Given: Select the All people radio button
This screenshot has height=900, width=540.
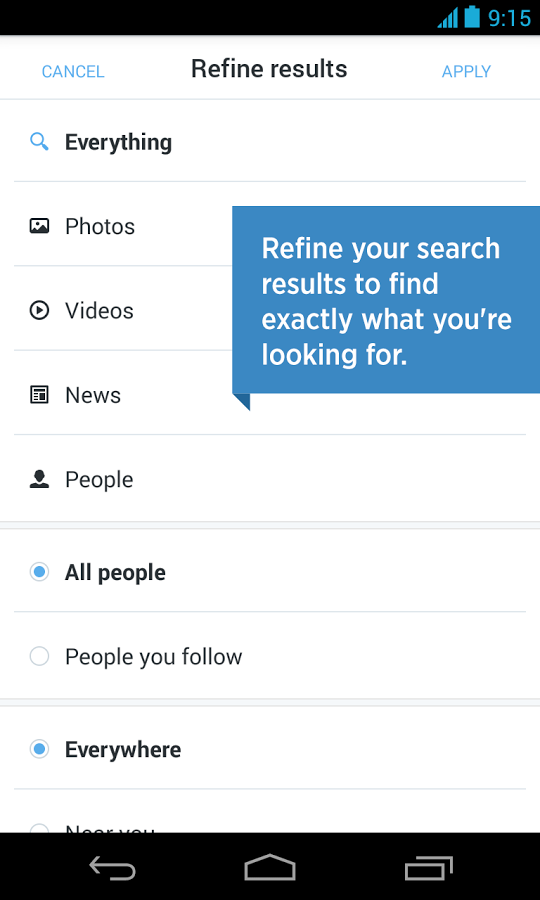Looking at the screenshot, I should tap(39, 572).
